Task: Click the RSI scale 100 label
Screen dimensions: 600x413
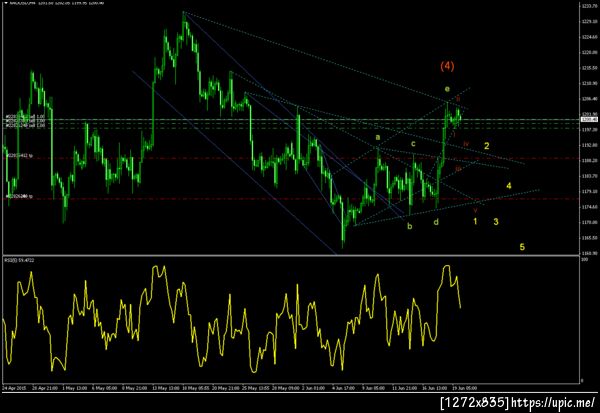Action: pos(584,260)
